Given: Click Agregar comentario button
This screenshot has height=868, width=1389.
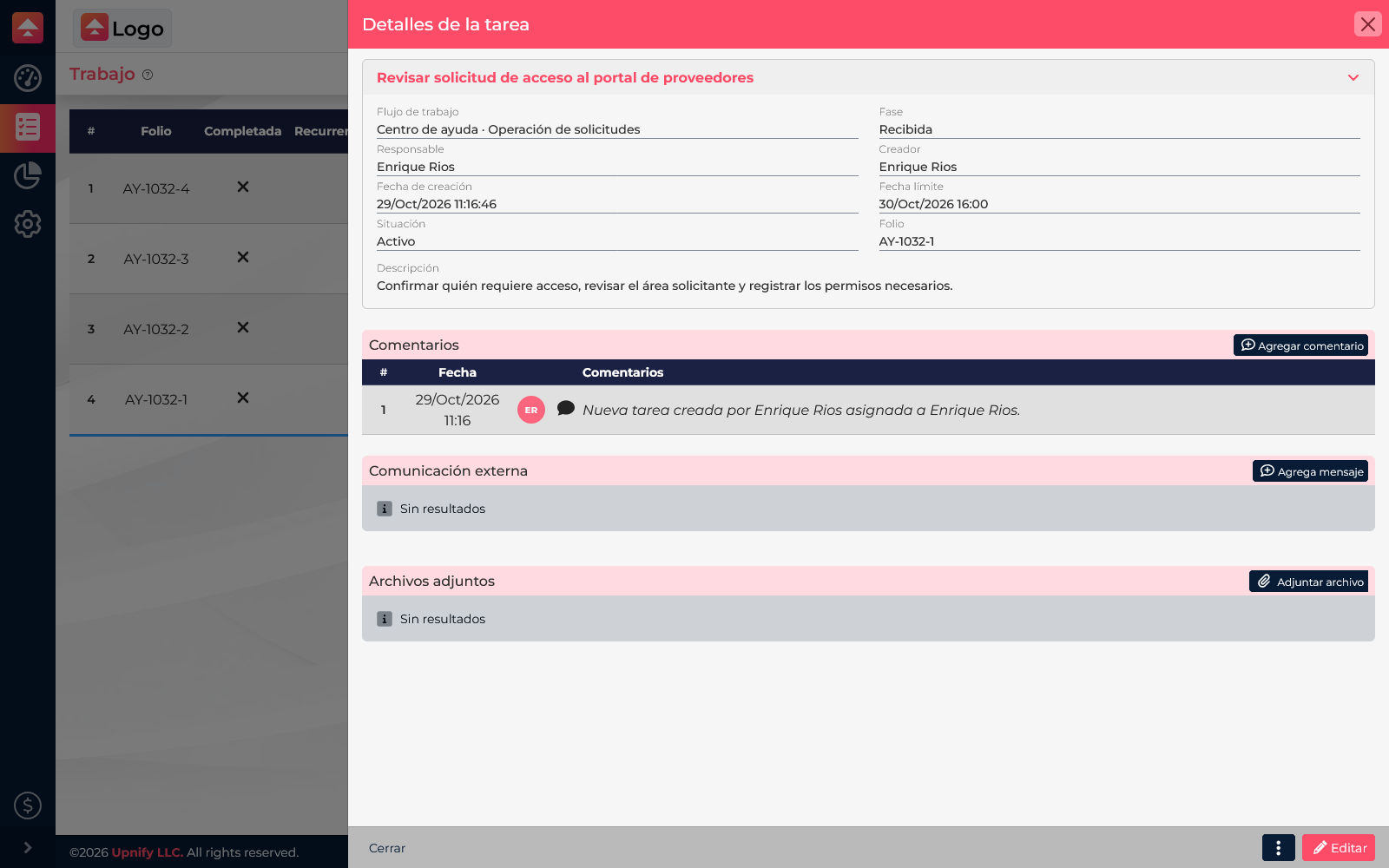Looking at the screenshot, I should 1300,345.
